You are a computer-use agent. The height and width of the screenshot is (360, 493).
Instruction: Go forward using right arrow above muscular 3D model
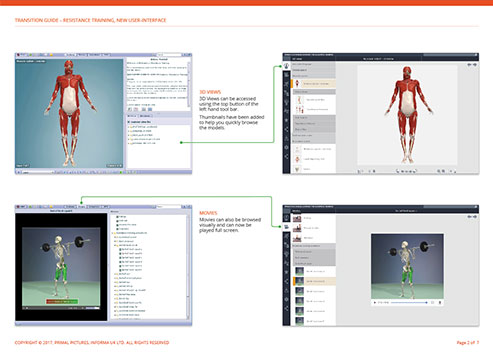[475, 65]
